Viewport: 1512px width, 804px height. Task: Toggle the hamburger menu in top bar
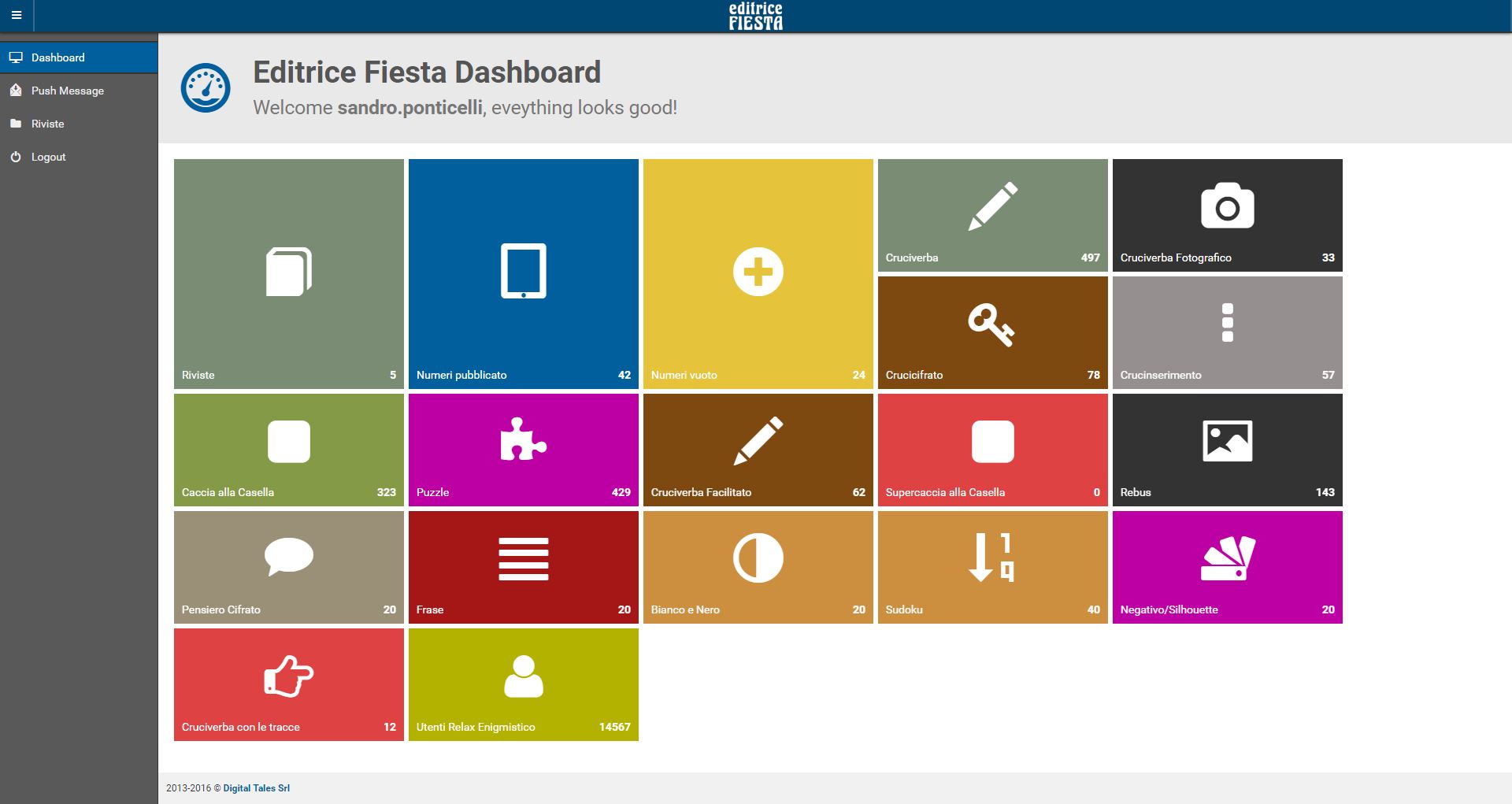(17, 16)
